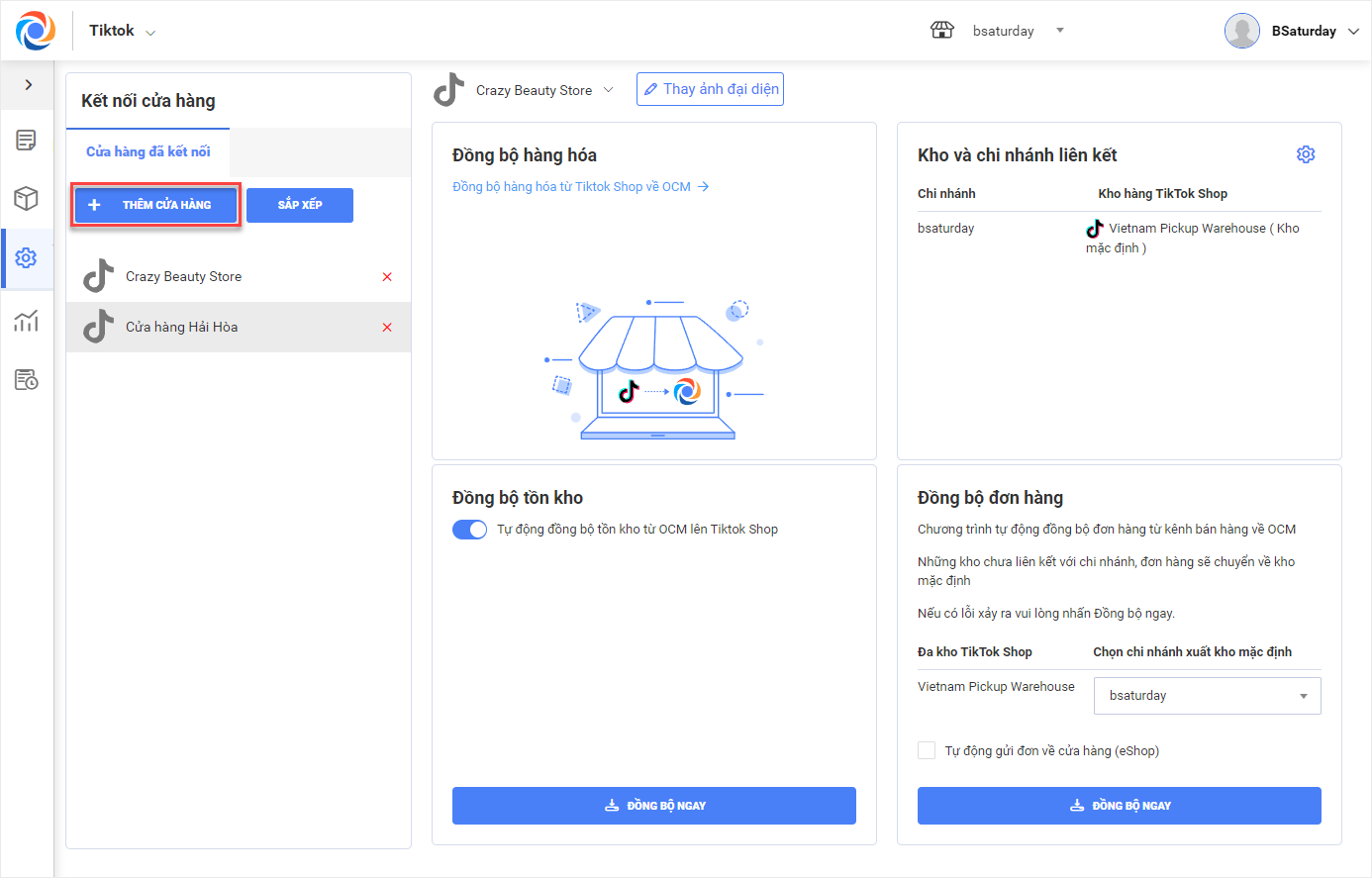Open the settings gear in left sidebar
Image resolution: width=1372 pixels, height=878 pixels.
27,258
